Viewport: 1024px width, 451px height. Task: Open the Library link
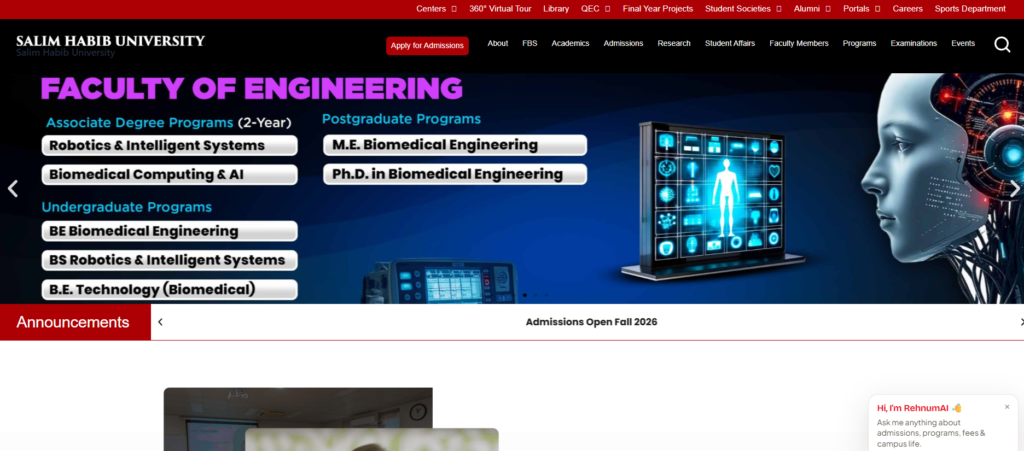[556, 9]
